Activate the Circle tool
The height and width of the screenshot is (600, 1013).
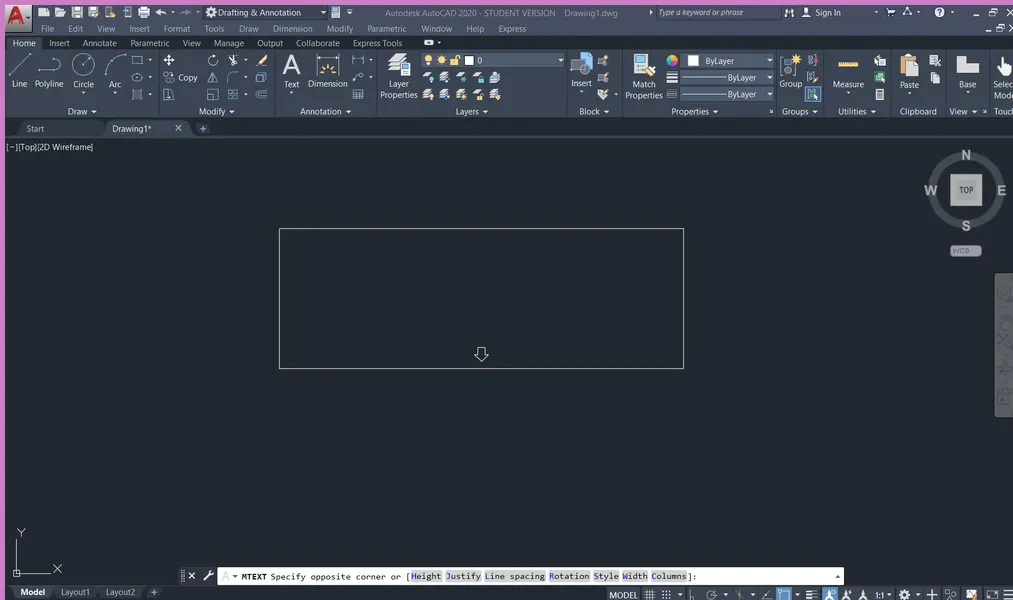click(83, 70)
